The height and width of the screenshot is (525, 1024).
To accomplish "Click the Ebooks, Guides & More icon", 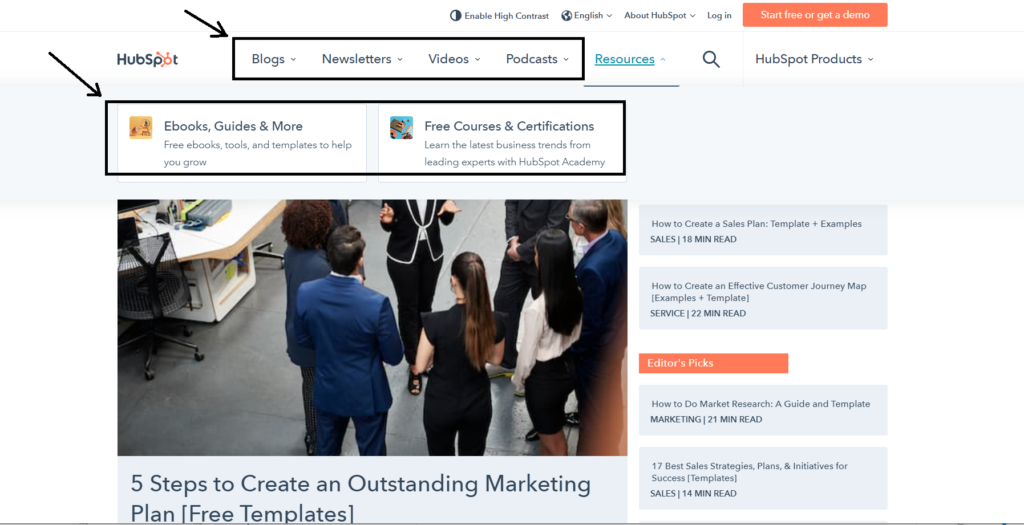I will click(140, 127).
